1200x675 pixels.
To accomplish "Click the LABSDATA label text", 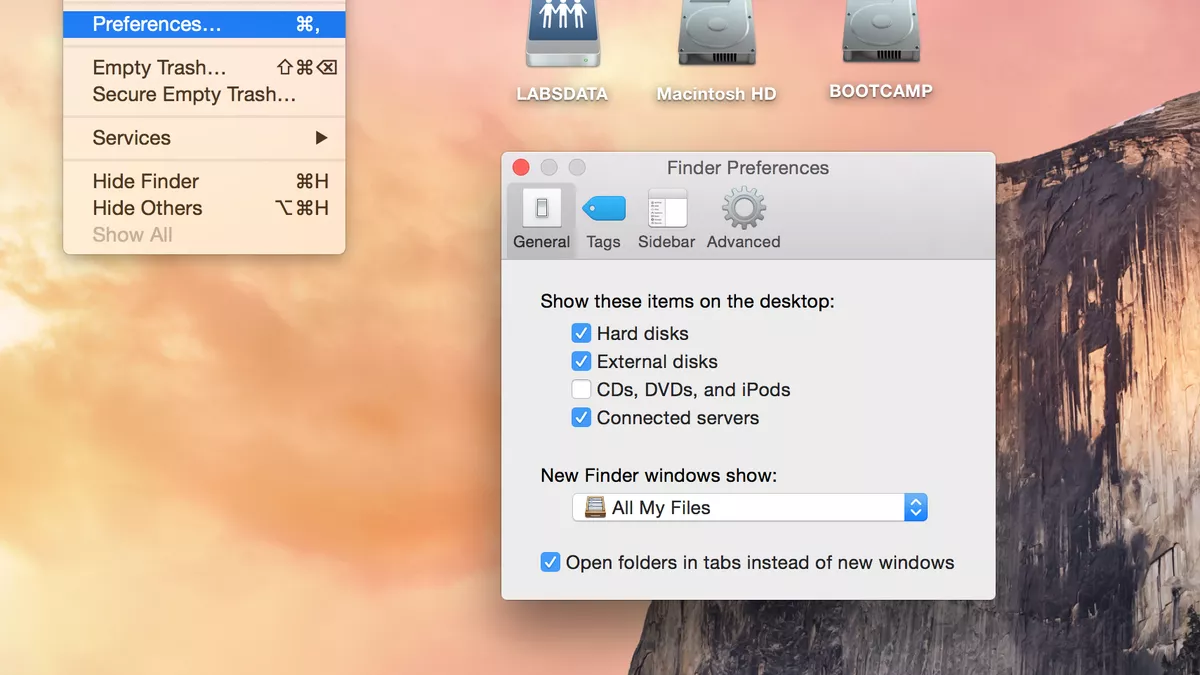I will point(562,94).
